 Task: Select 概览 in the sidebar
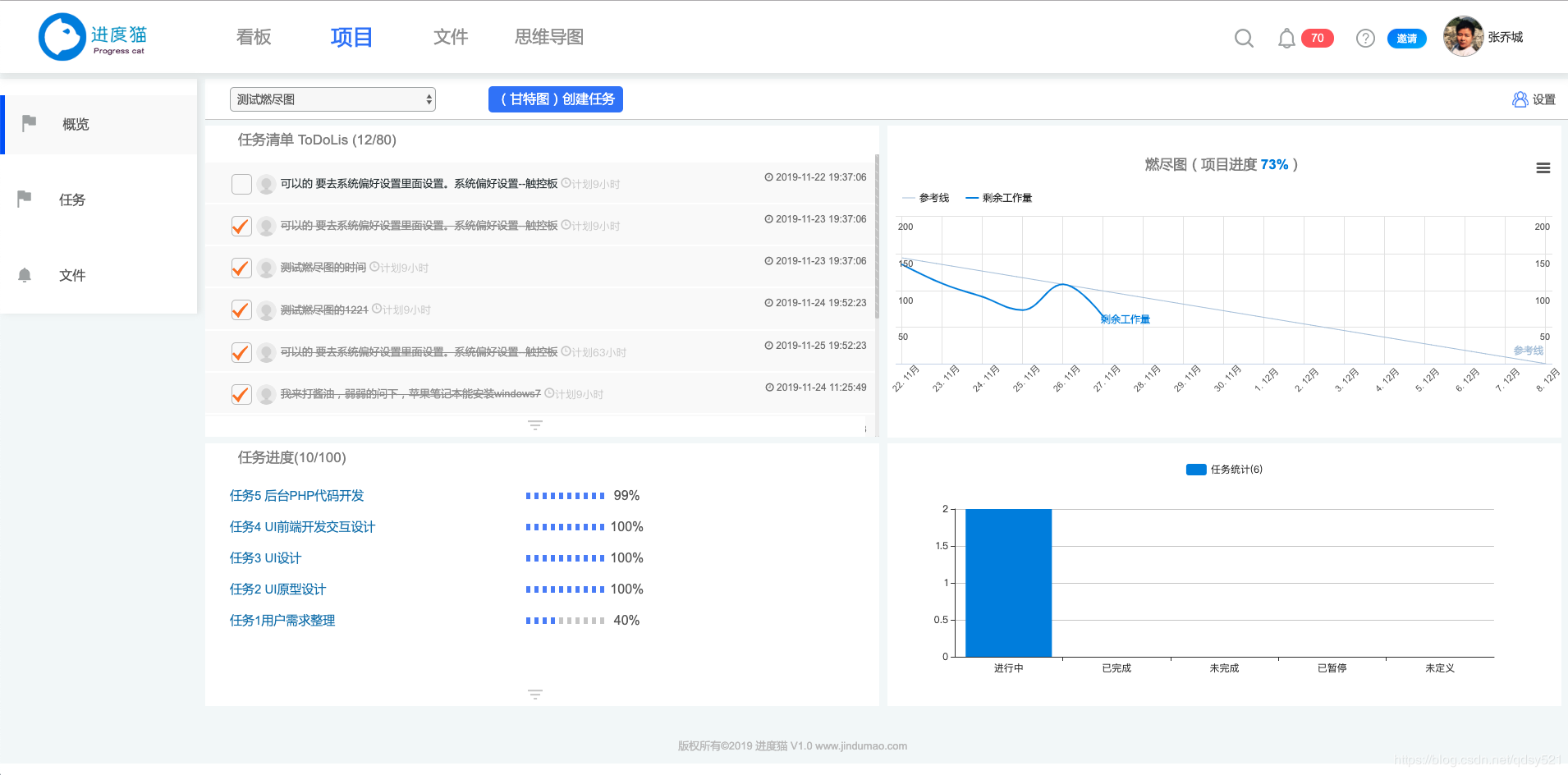tap(99, 124)
